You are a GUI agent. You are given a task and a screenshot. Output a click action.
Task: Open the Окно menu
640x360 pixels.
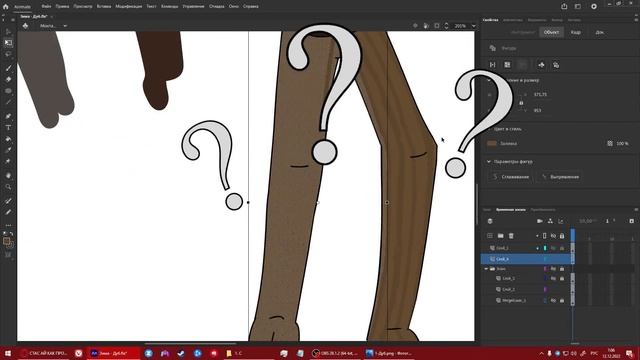coord(233,7)
